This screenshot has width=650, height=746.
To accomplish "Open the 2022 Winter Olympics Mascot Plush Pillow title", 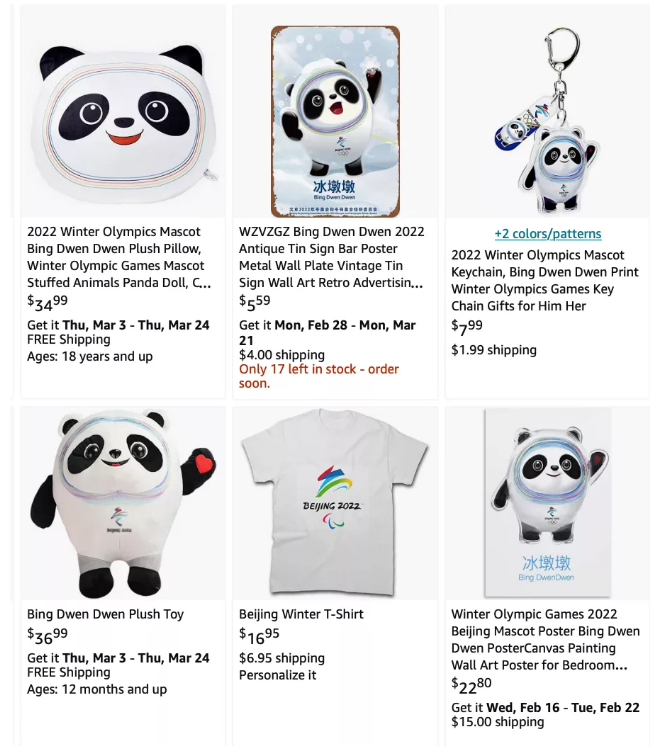I will [119, 257].
